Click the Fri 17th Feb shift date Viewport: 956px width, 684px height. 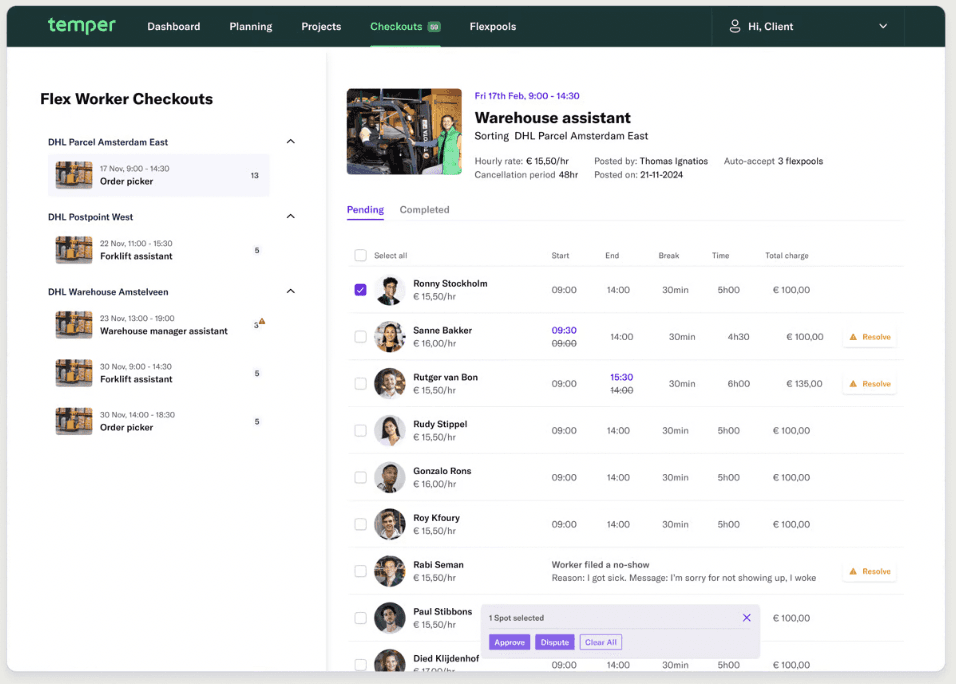pos(527,96)
